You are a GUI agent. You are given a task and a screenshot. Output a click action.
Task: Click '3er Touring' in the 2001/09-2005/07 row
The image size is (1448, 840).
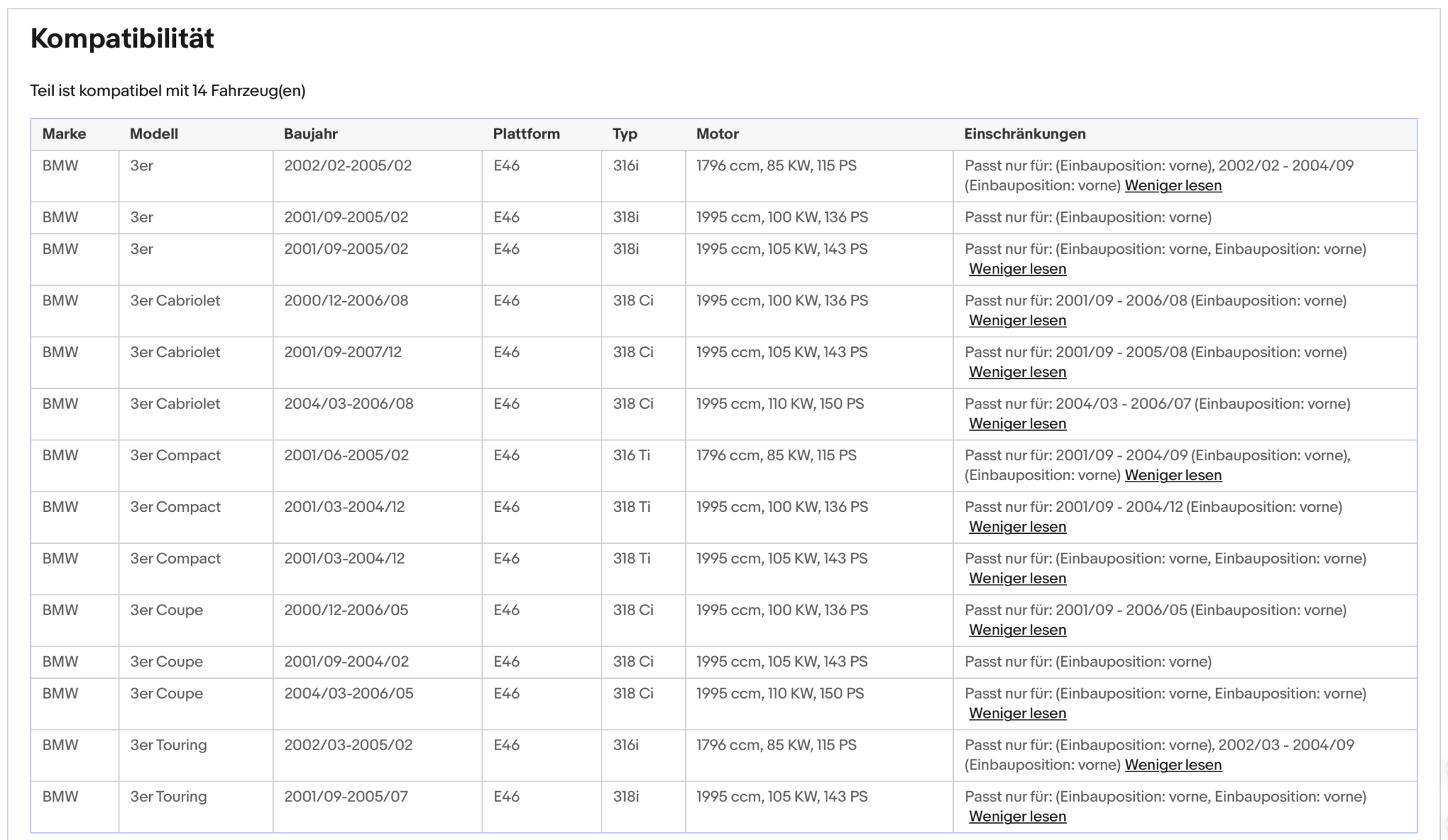click(168, 797)
